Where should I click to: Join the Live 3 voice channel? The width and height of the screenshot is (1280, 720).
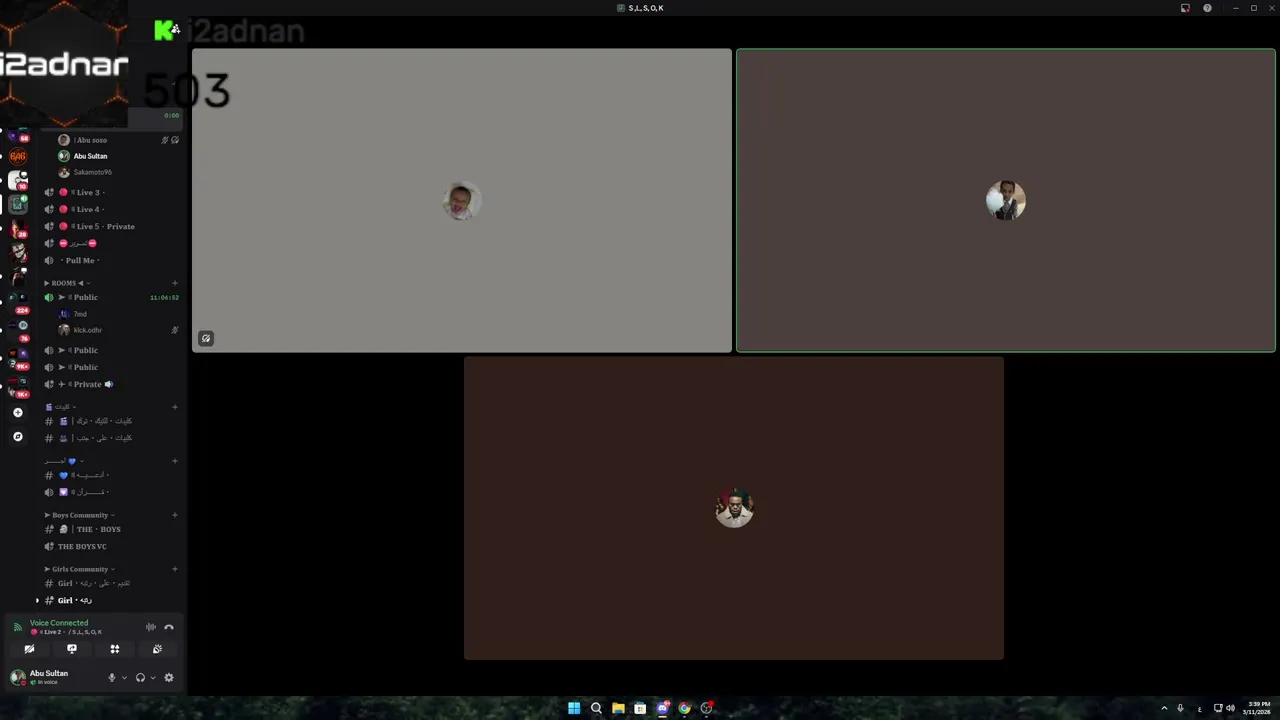112,192
